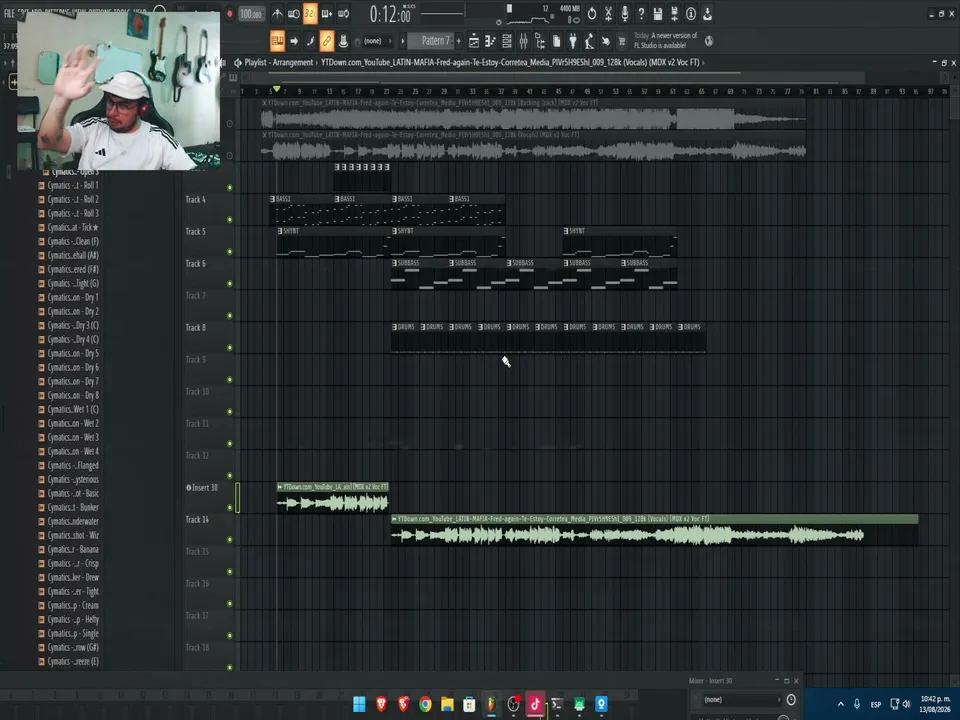Mute Track 14 with its green dot
The width and height of the screenshot is (960, 720).
pyautogui.click(x=230, y=539)
